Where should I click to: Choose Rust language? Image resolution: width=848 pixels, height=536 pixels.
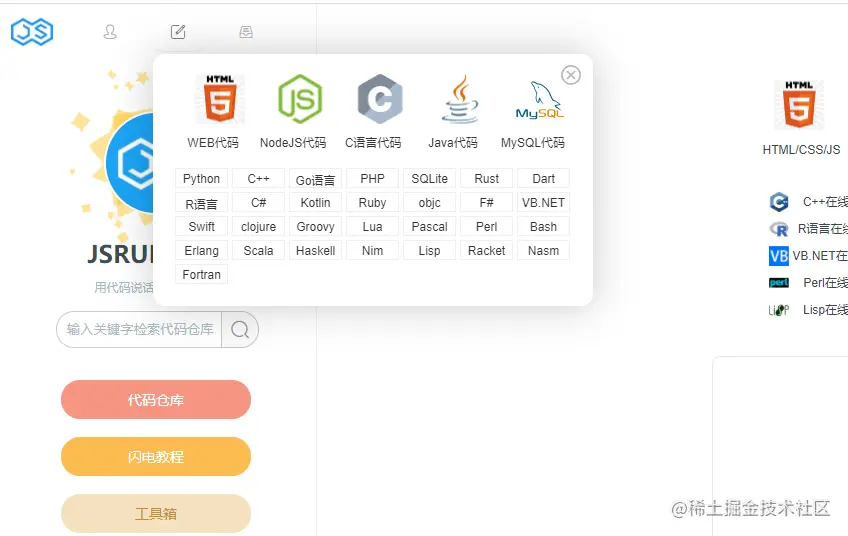point(487,178)
